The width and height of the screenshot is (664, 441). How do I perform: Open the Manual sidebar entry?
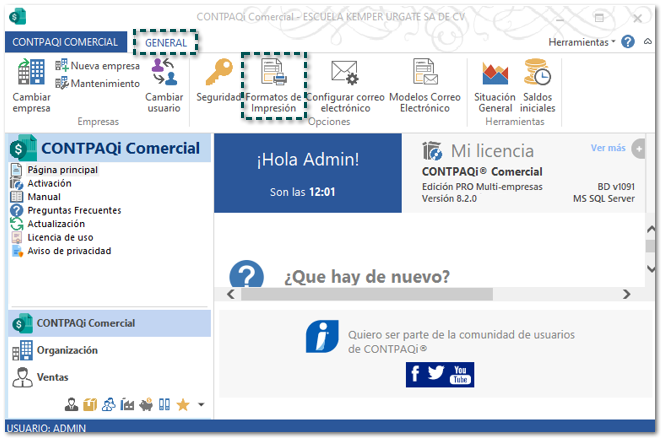[x=44, y=197]
